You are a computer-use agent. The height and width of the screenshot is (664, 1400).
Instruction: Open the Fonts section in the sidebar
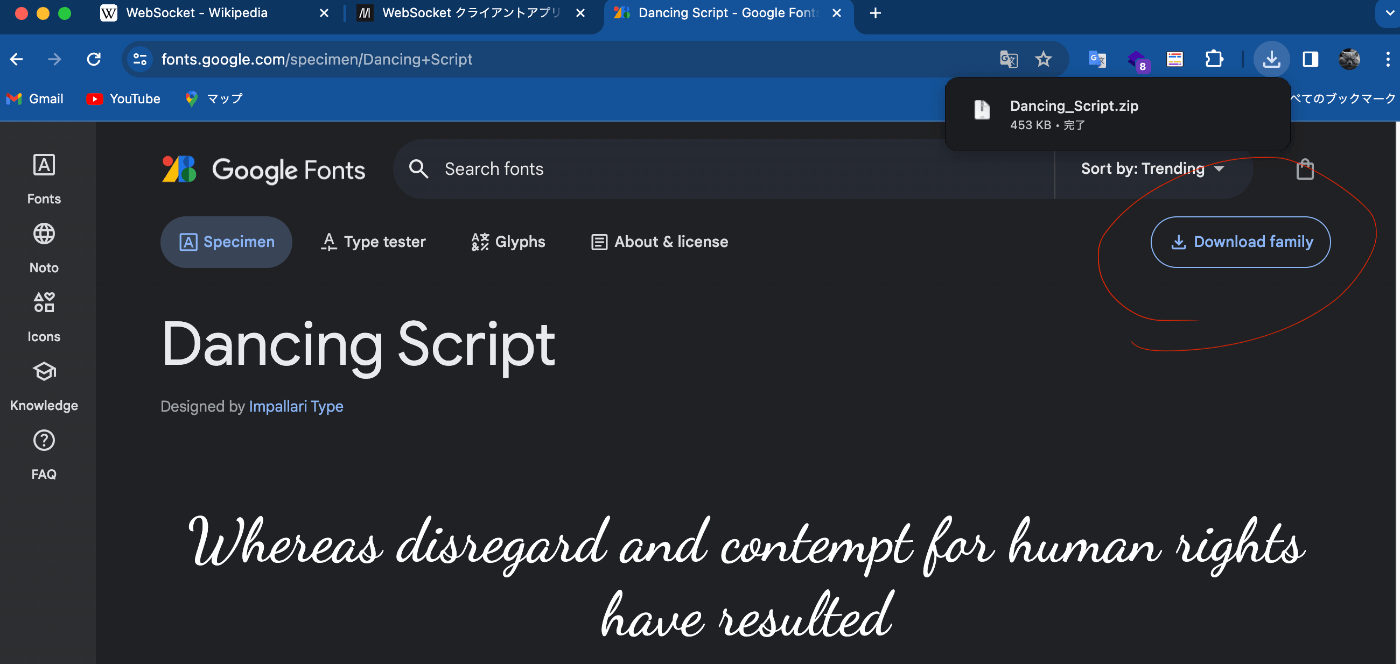point(44,179)
